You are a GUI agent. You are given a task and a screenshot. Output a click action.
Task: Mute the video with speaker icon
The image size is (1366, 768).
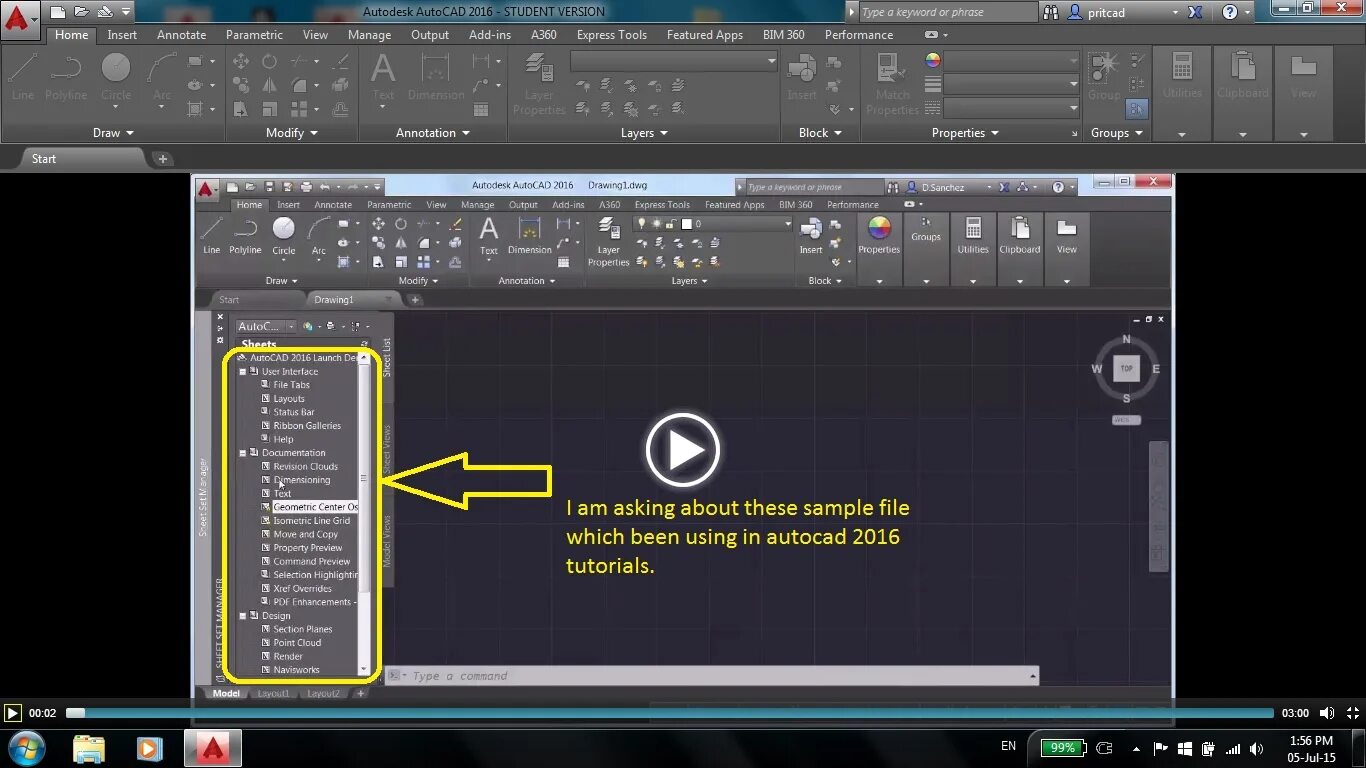point(1327,713)
